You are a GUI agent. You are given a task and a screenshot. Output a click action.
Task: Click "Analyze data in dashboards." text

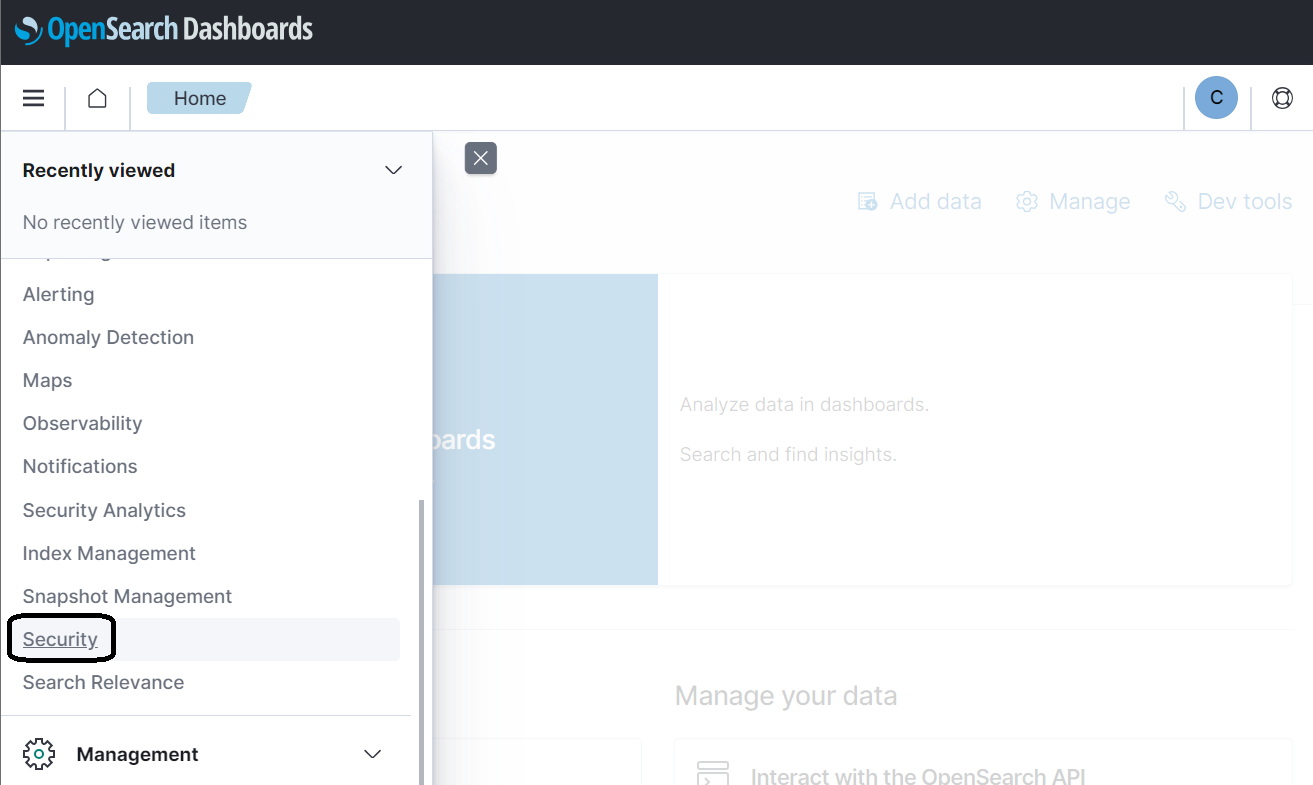pos(804,405)
